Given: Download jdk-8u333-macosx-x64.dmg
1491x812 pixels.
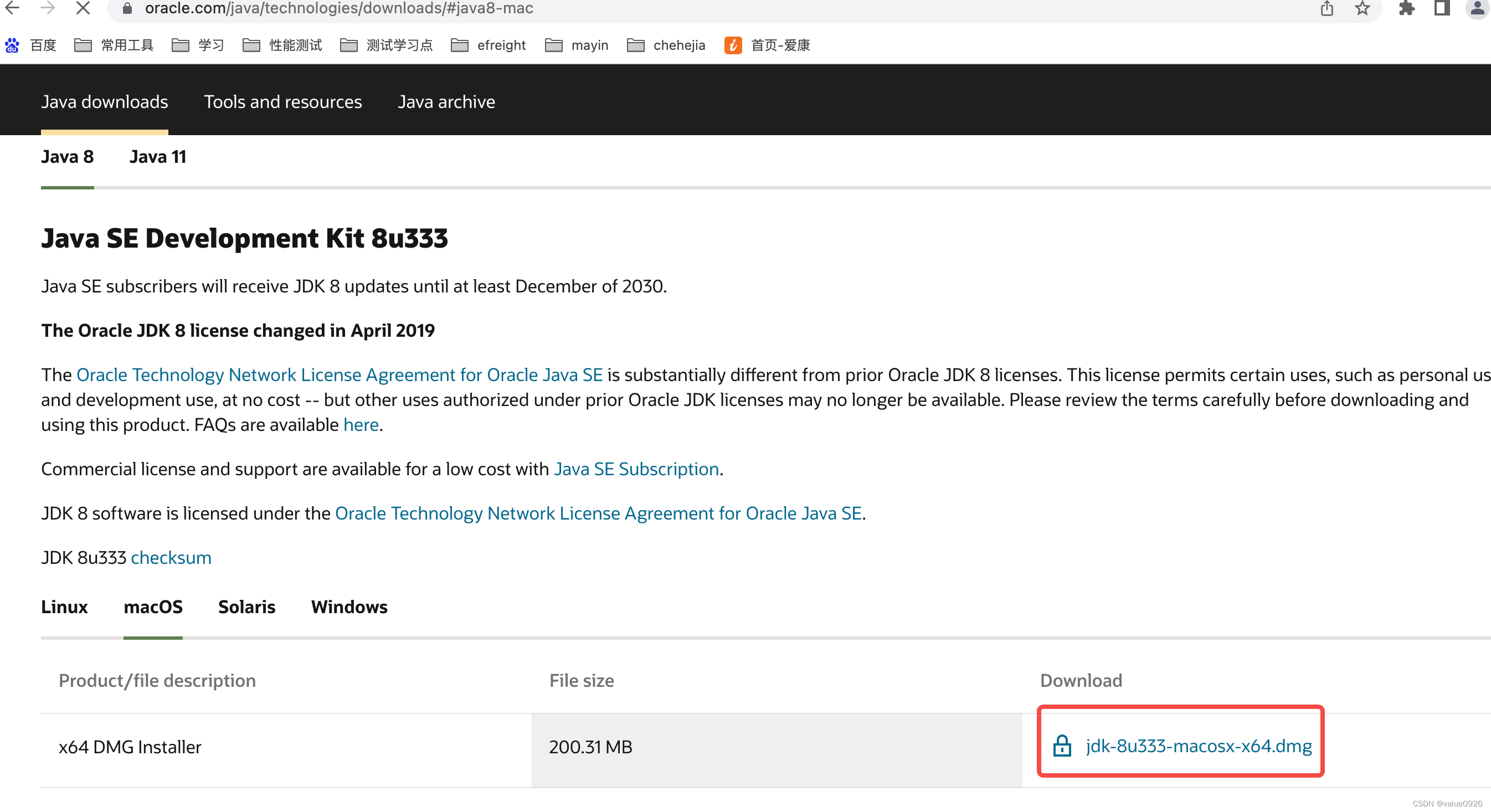Looking at the screenshot, I should tap(1199, 746).
